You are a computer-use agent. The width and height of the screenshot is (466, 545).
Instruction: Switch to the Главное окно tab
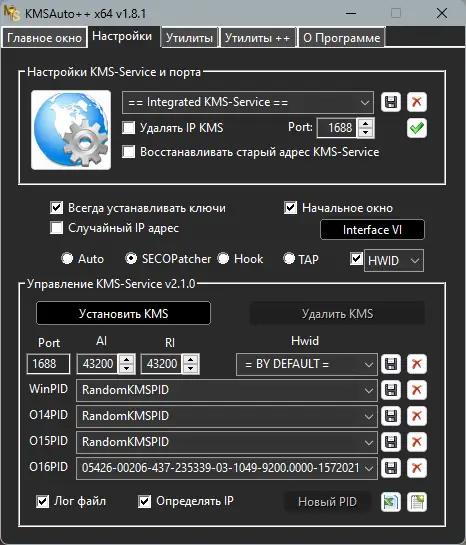pyautogui.click(x=44, y=38)
